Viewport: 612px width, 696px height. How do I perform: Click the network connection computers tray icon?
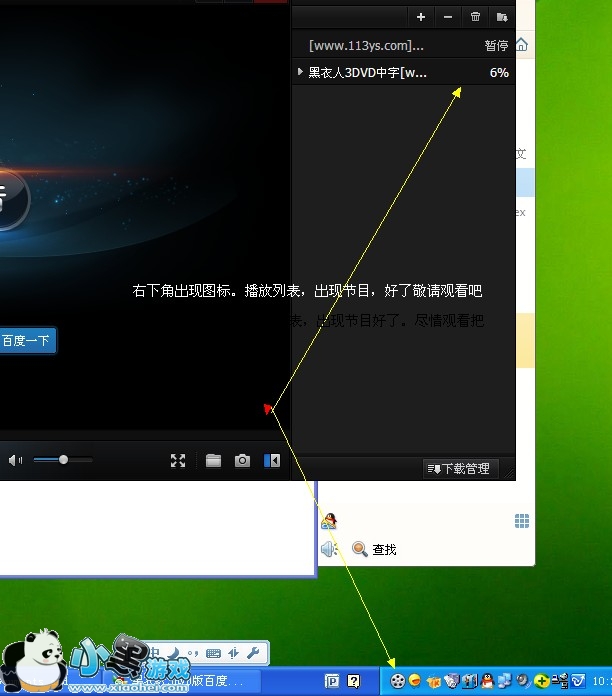coord(560,680)
